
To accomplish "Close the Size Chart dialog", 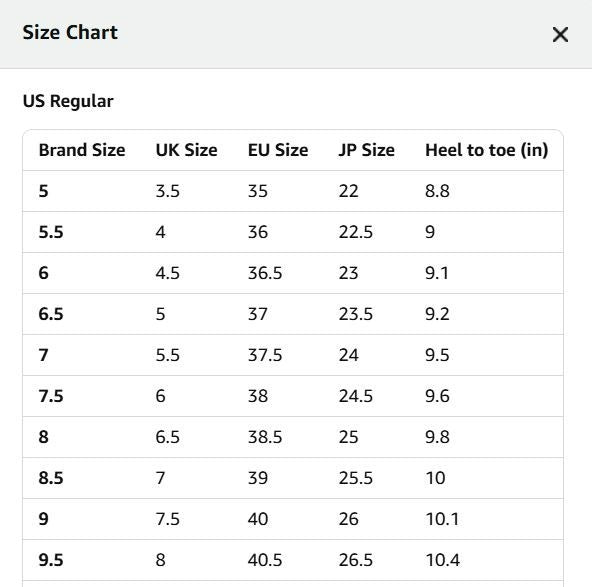I will 560,35.
